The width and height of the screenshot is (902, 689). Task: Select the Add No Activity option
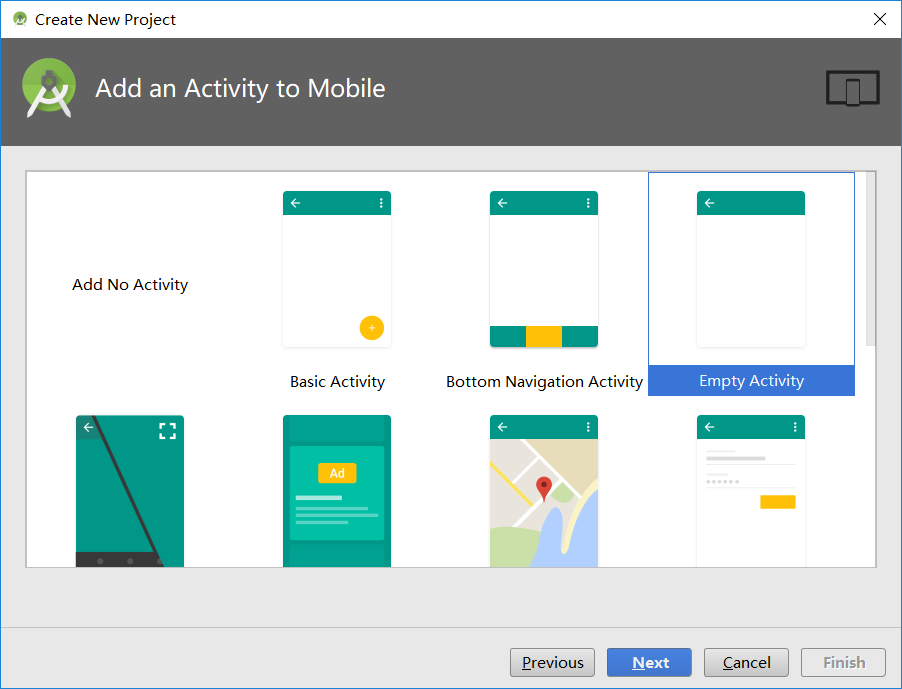coord(130,284)
